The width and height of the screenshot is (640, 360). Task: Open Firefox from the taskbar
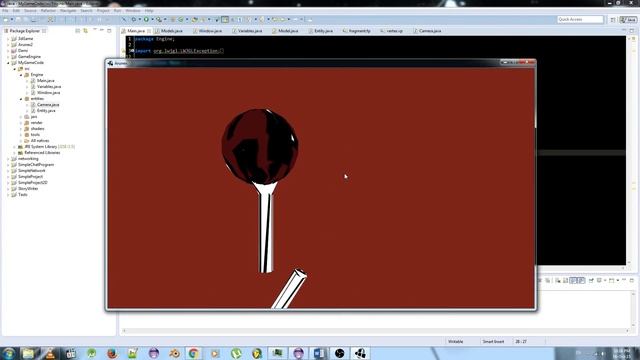tap(112, 353)
